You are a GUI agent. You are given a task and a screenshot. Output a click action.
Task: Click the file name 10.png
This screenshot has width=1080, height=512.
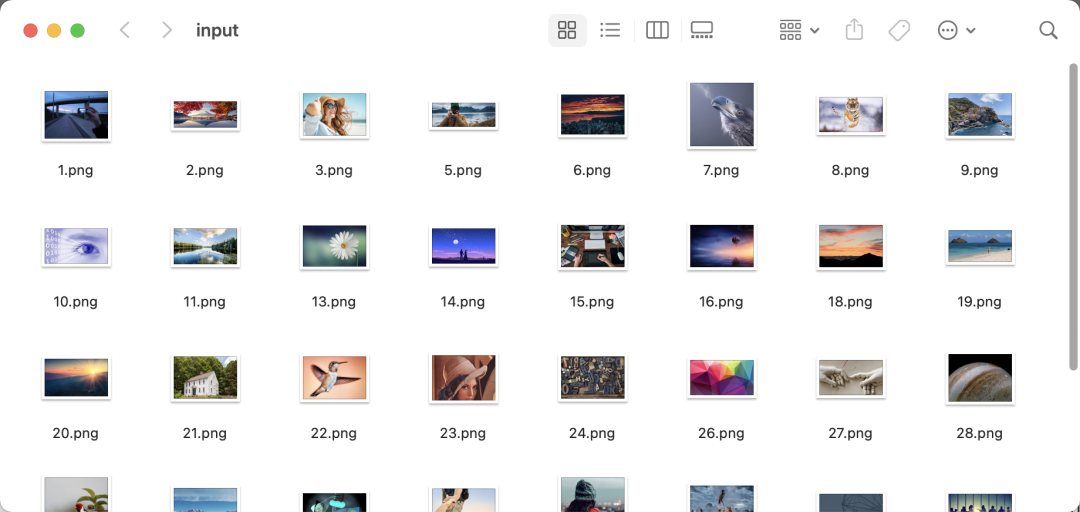(x=76, y=302)
